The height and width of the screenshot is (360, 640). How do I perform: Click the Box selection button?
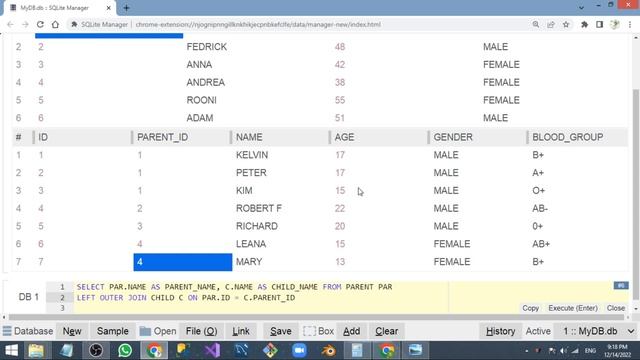pos(319,331)
